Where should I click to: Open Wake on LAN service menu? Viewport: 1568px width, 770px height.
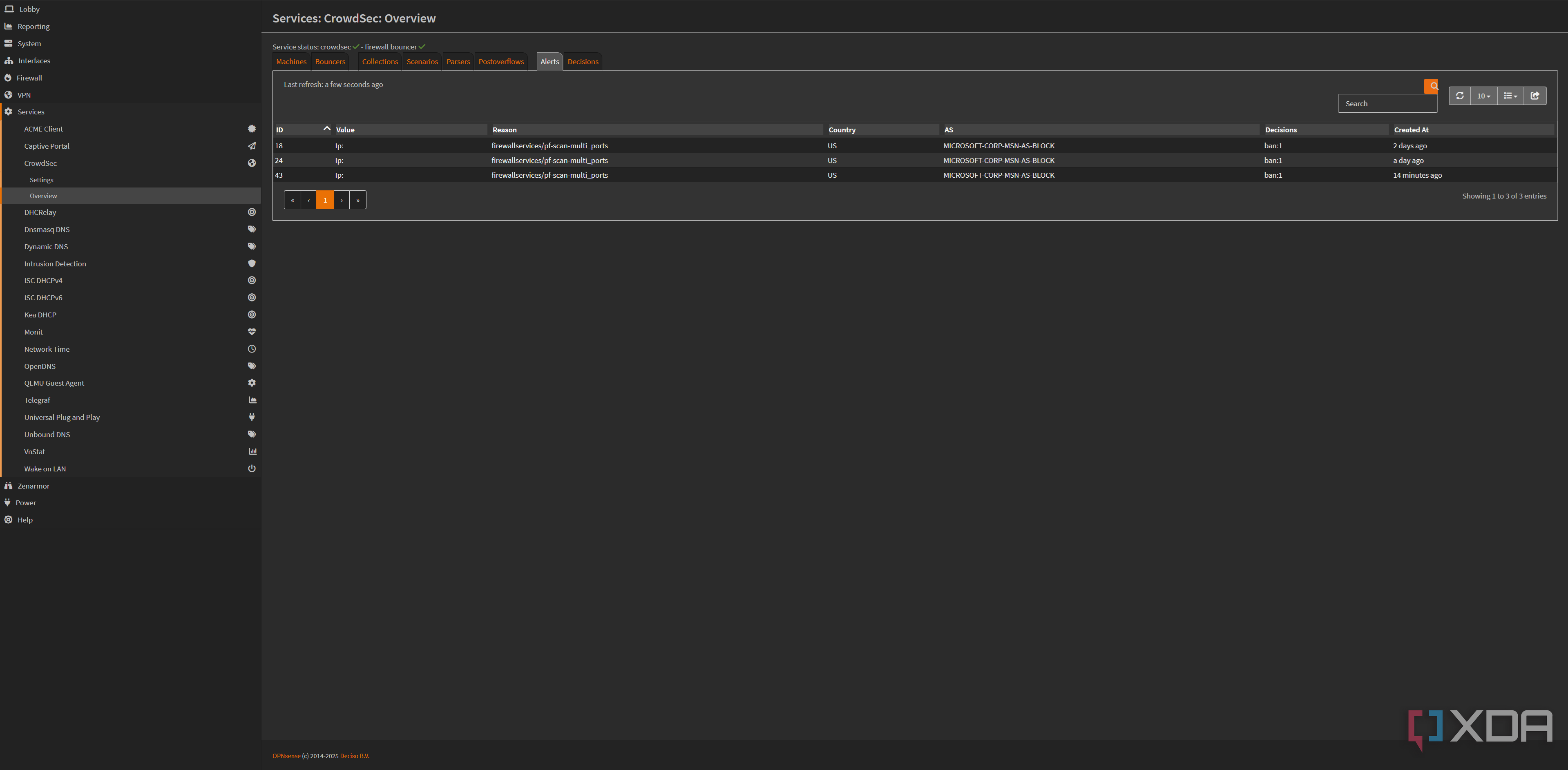click(x=45, y=469)
